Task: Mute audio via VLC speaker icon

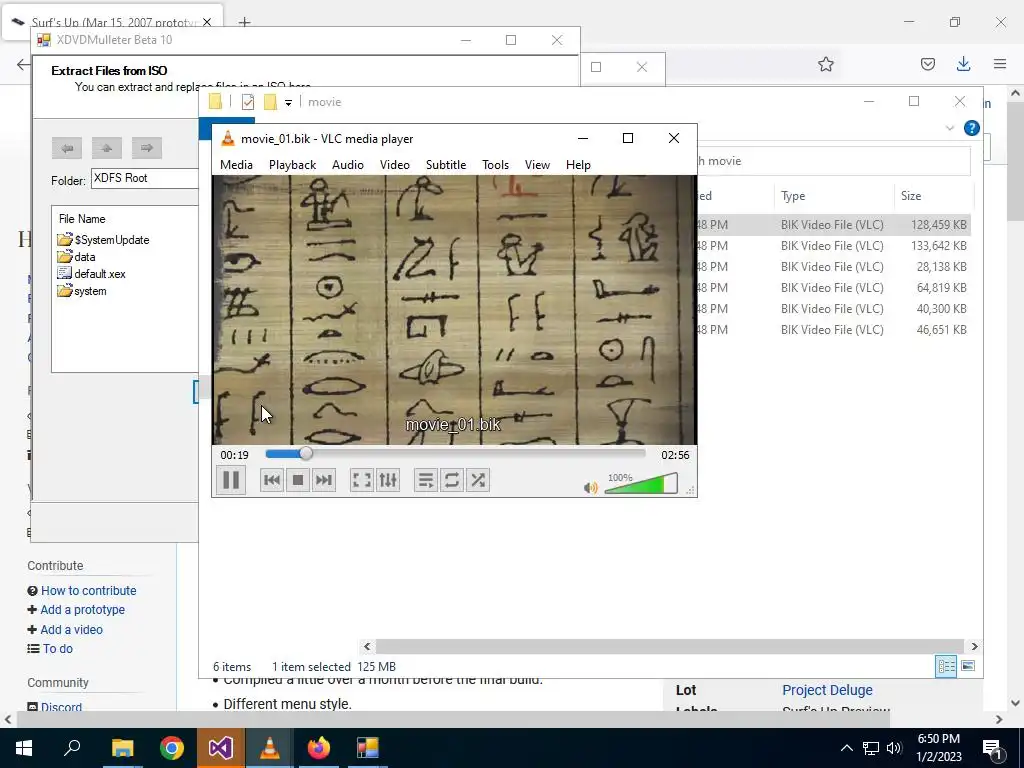Action: 590,487
